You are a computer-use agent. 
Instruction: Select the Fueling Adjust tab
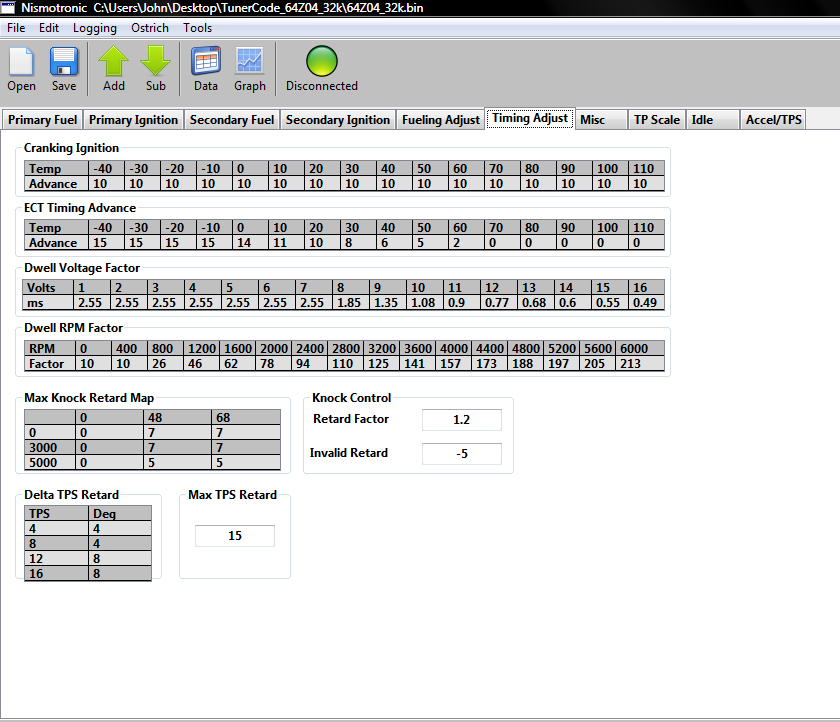[x=441, y=120]
